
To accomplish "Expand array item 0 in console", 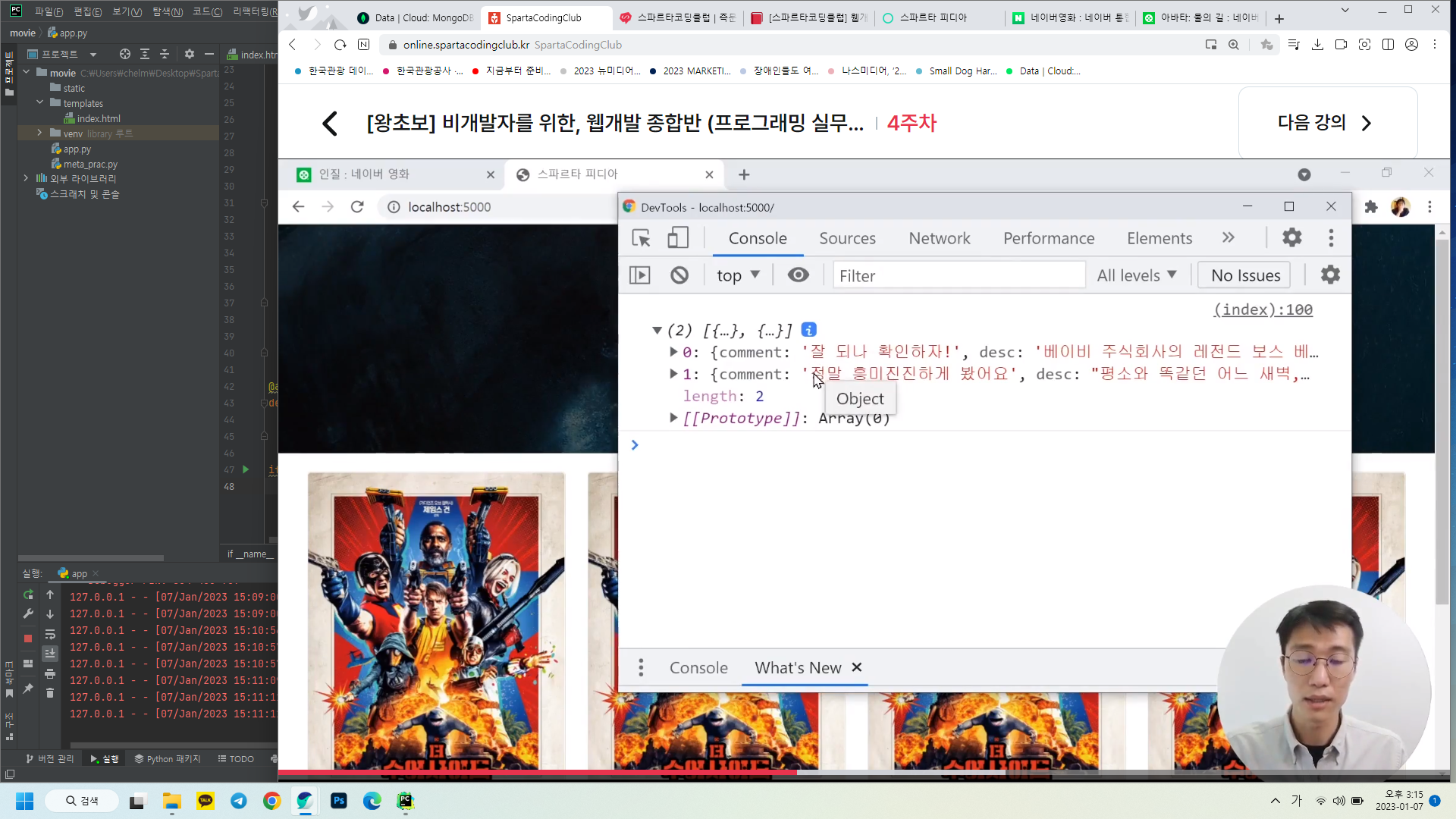I will 673,352.
